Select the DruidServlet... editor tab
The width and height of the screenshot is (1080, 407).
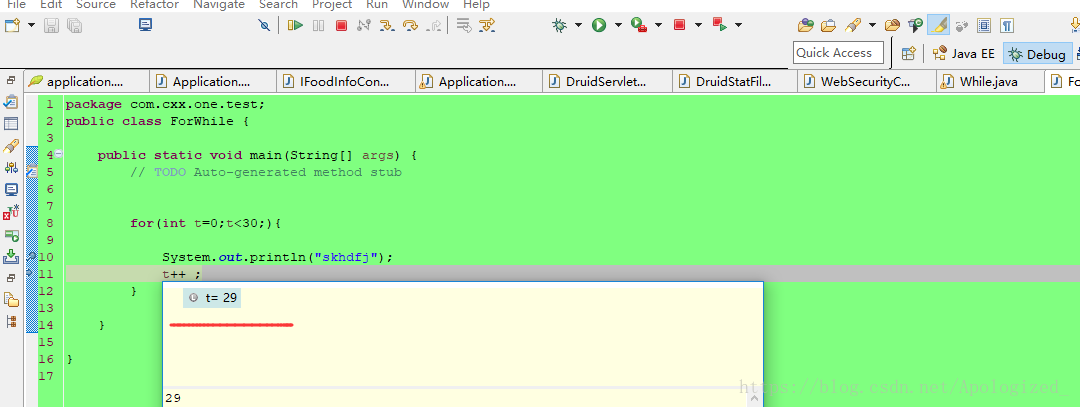606,81
